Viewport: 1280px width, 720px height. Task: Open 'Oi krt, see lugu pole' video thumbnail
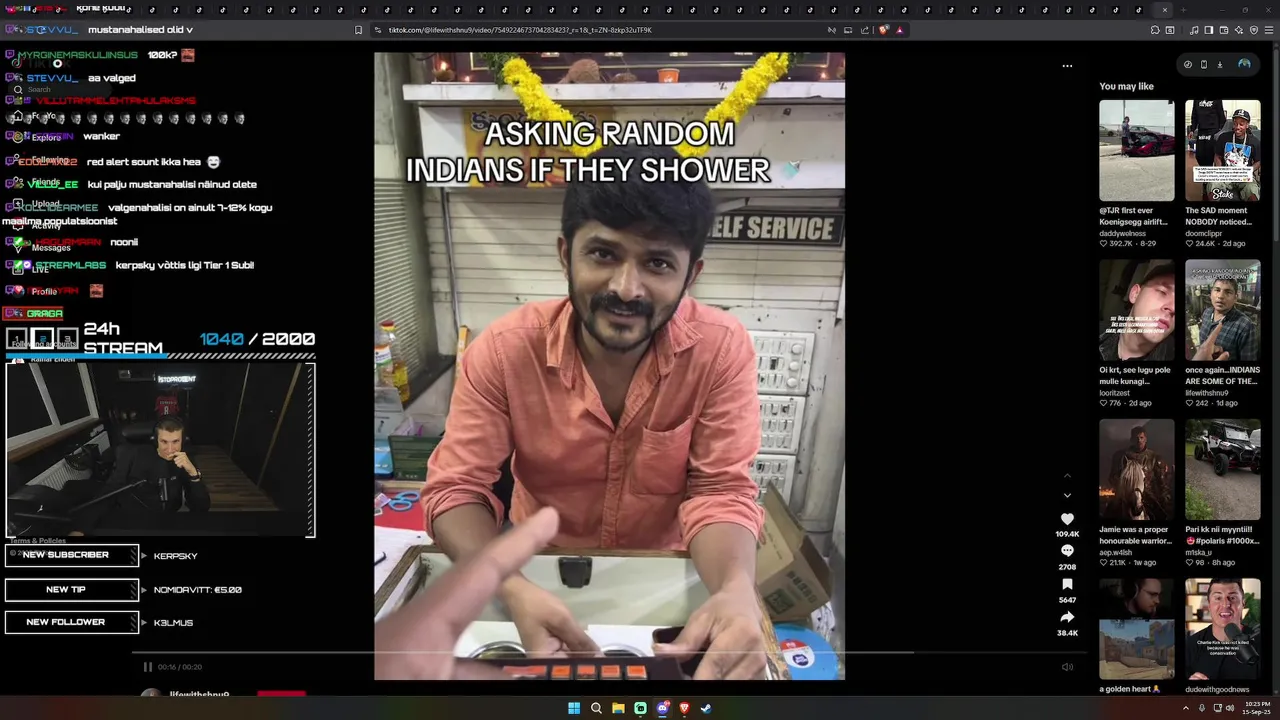[1137, 310]
